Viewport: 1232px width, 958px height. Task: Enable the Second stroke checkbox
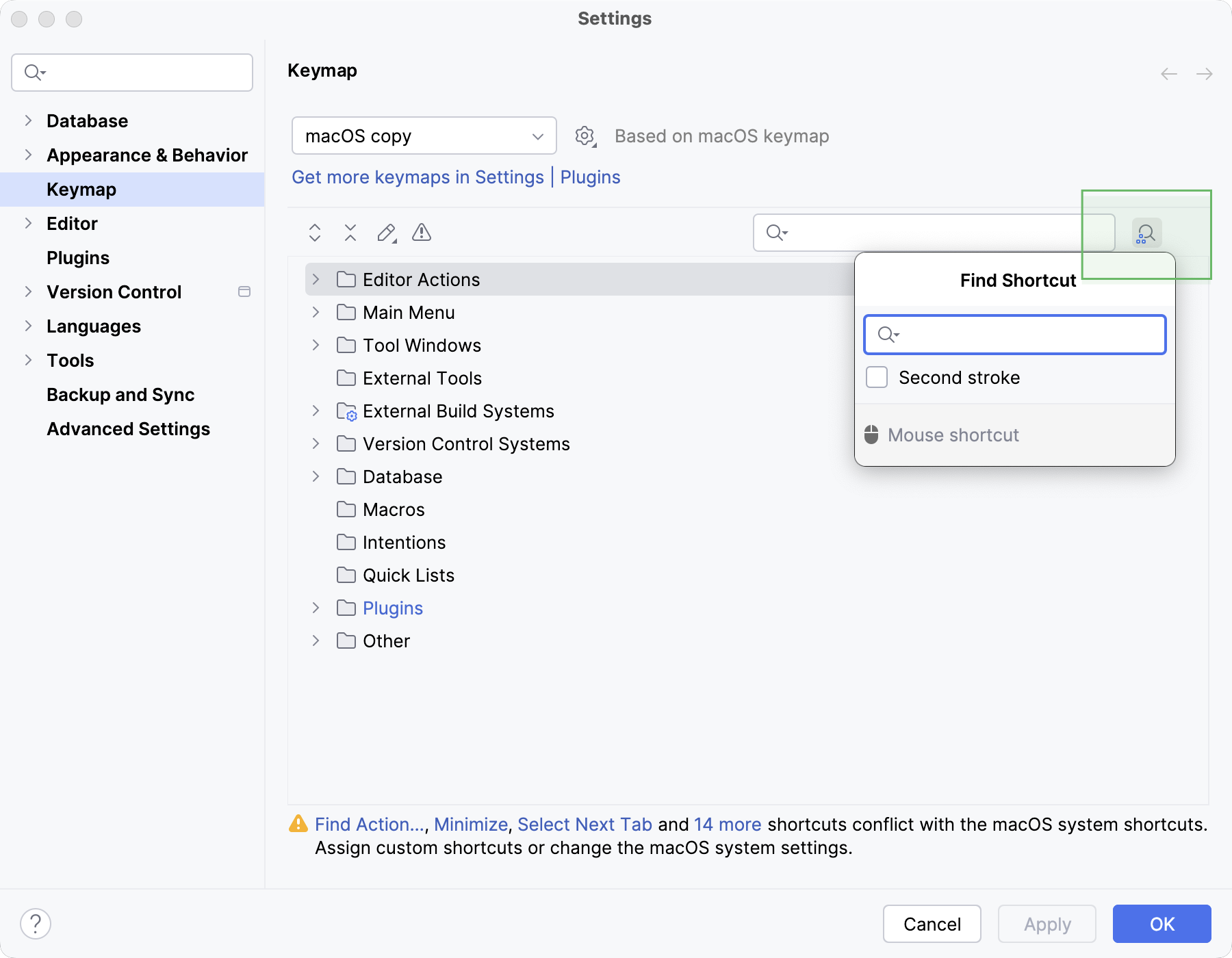point(876,377)
